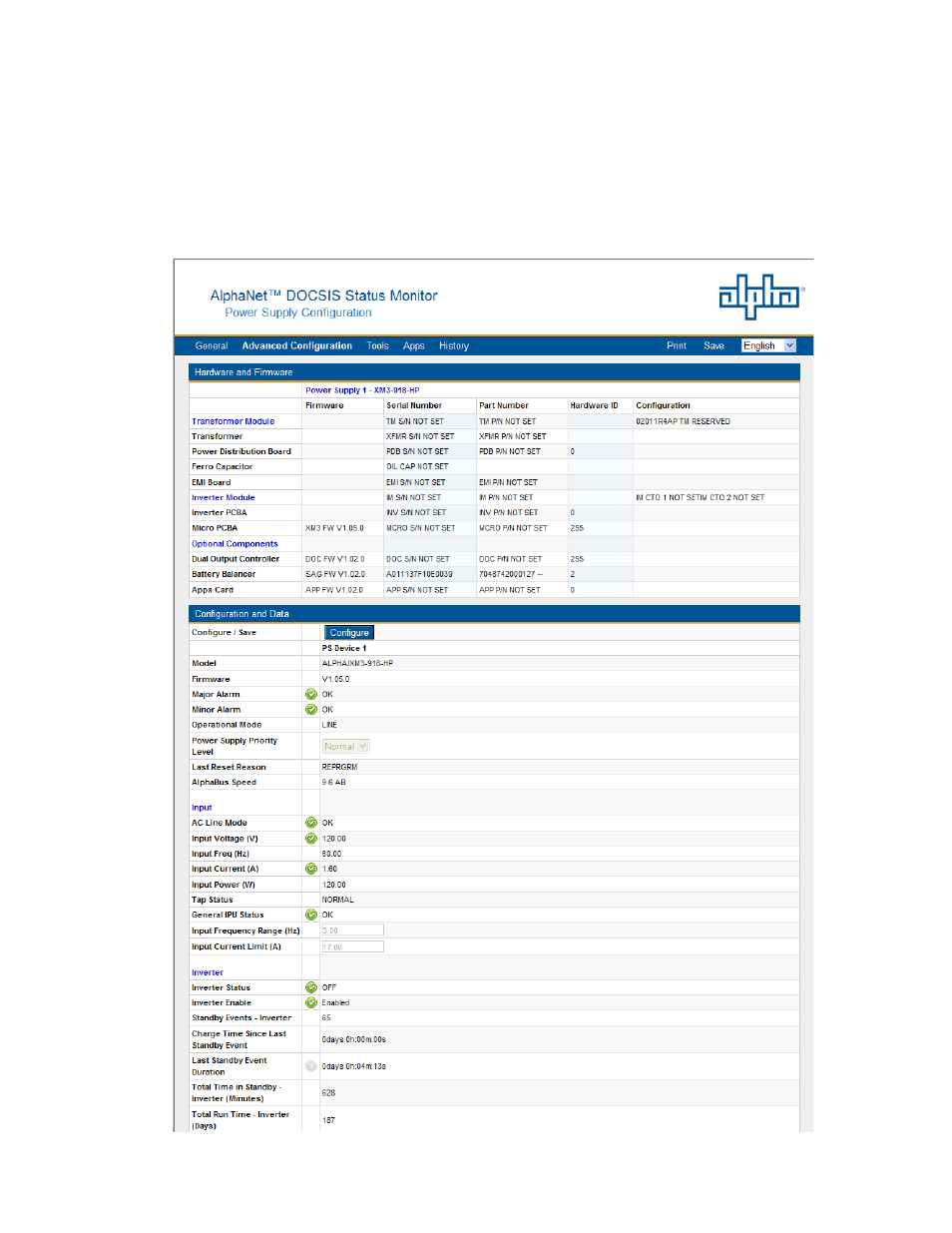Click AlphaBus Speed value 9.6 AB
952x1233 pixels.
coord(333,782)
